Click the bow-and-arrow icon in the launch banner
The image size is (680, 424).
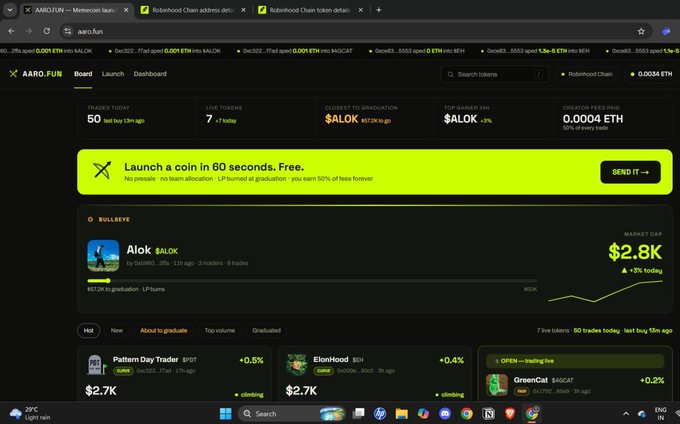tap(102, 170)
